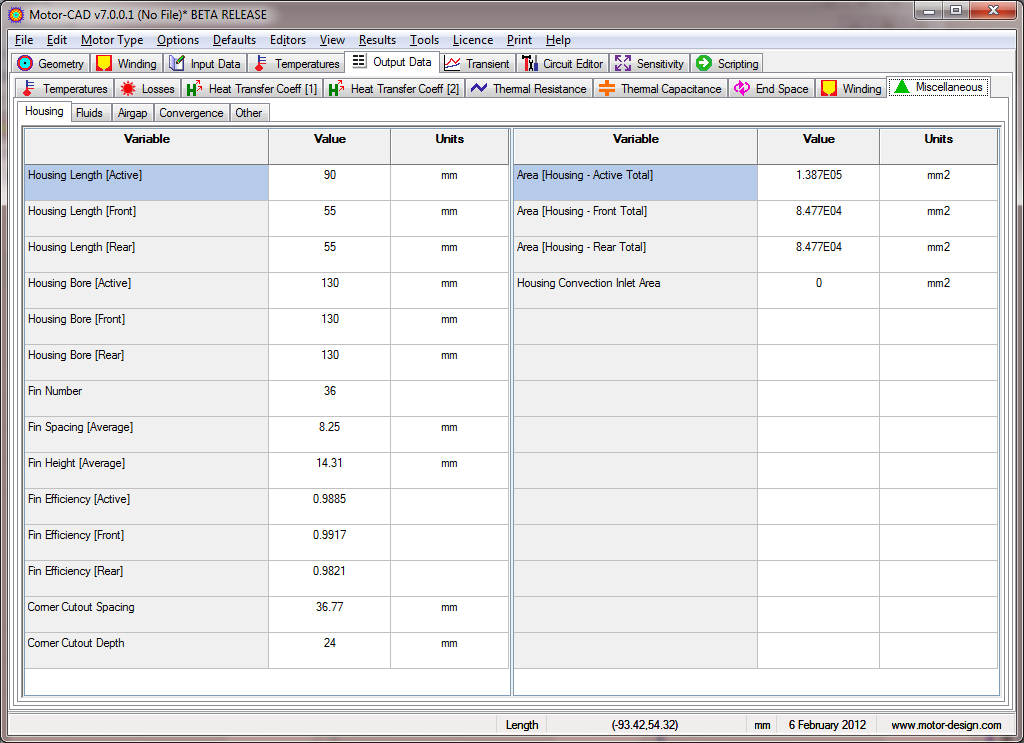Screen dimensions: 1024x743
Task: Open the Defaults menu
Action: (x=234, y=40)
